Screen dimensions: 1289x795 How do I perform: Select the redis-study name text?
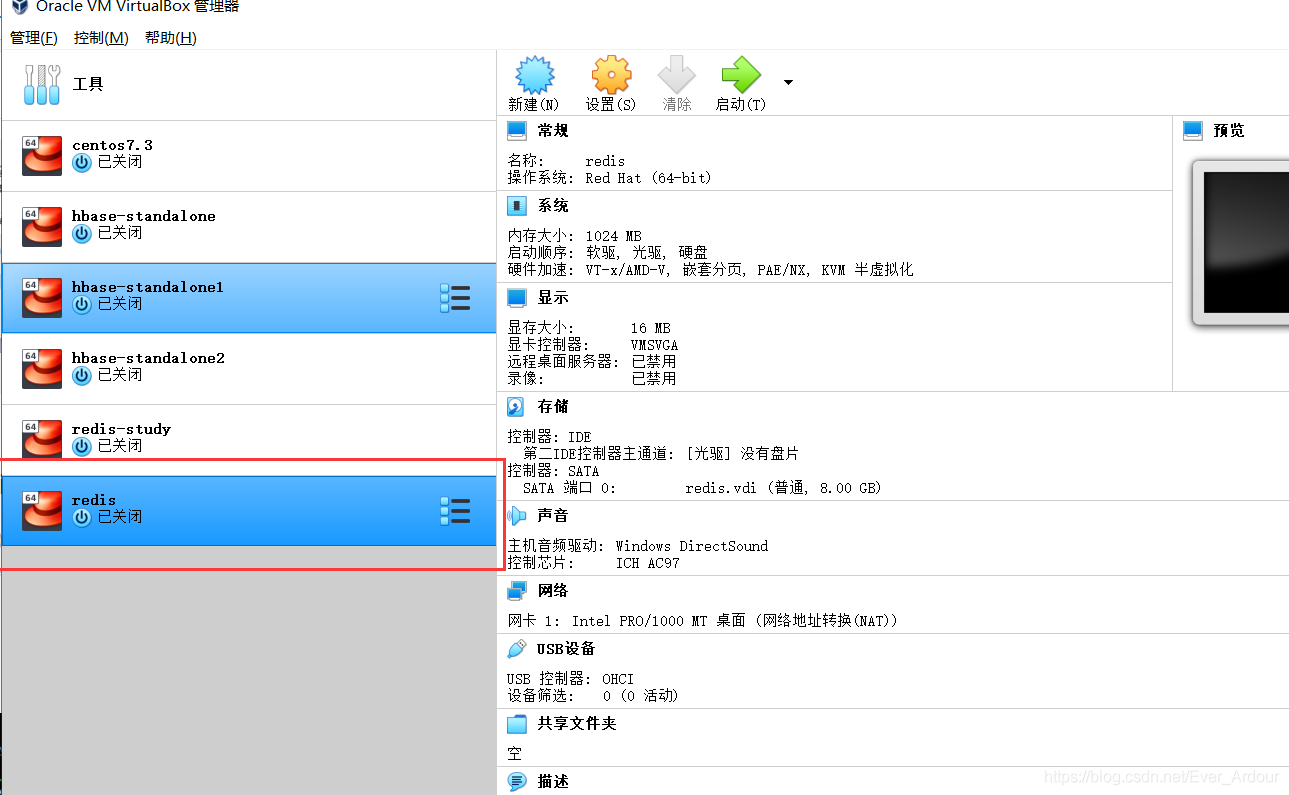tap(121, 429)
